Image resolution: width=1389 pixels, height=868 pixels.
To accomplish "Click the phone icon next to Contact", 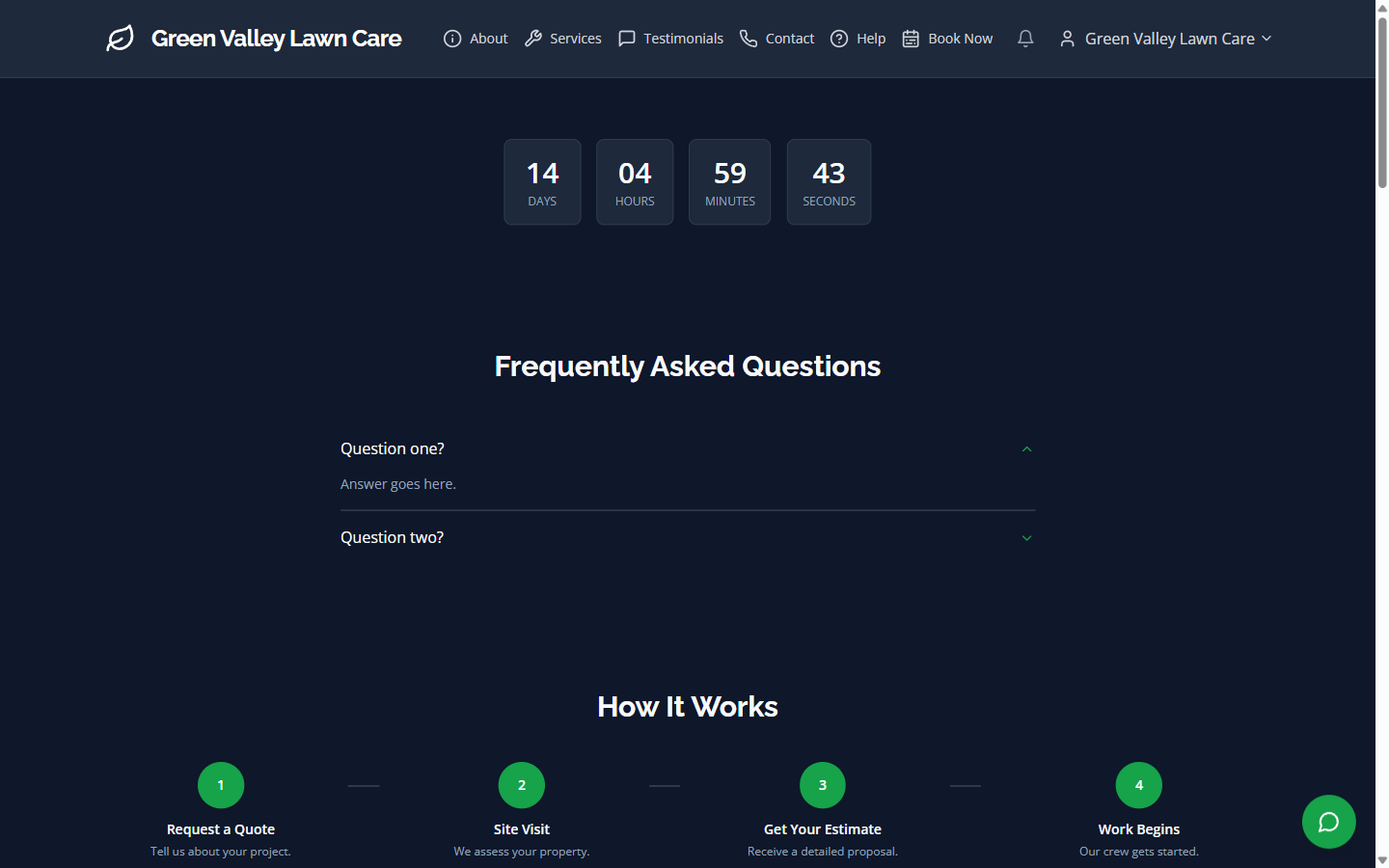I will click(x=749, y=38).
